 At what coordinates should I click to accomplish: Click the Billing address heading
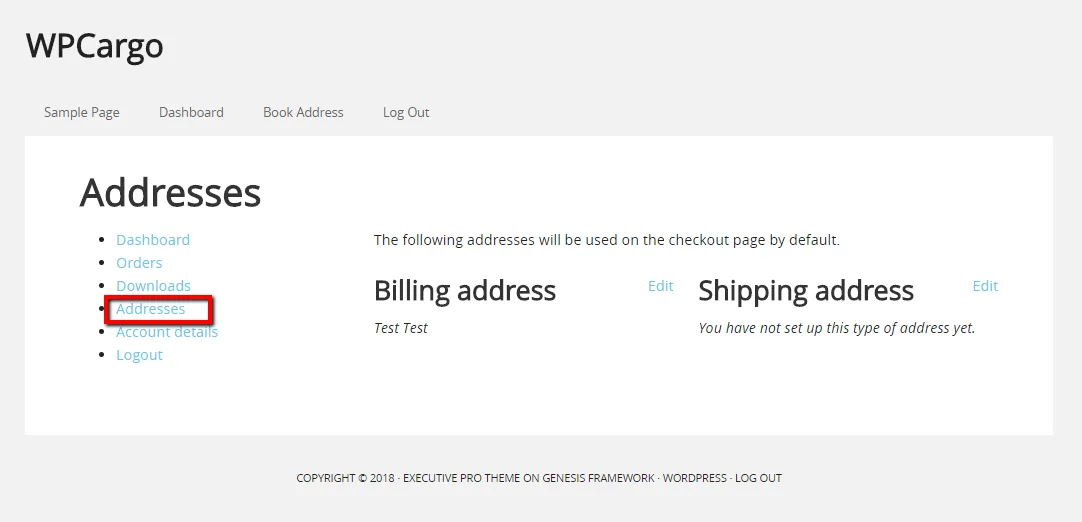point(464,291)
